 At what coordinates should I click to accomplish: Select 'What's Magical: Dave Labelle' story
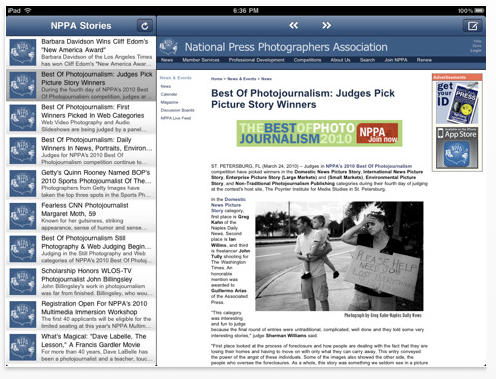coord(81,347)
